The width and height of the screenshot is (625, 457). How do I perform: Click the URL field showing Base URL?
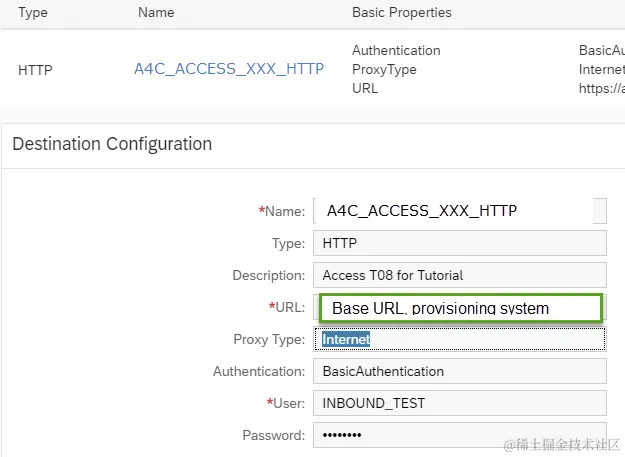point(459,308)
